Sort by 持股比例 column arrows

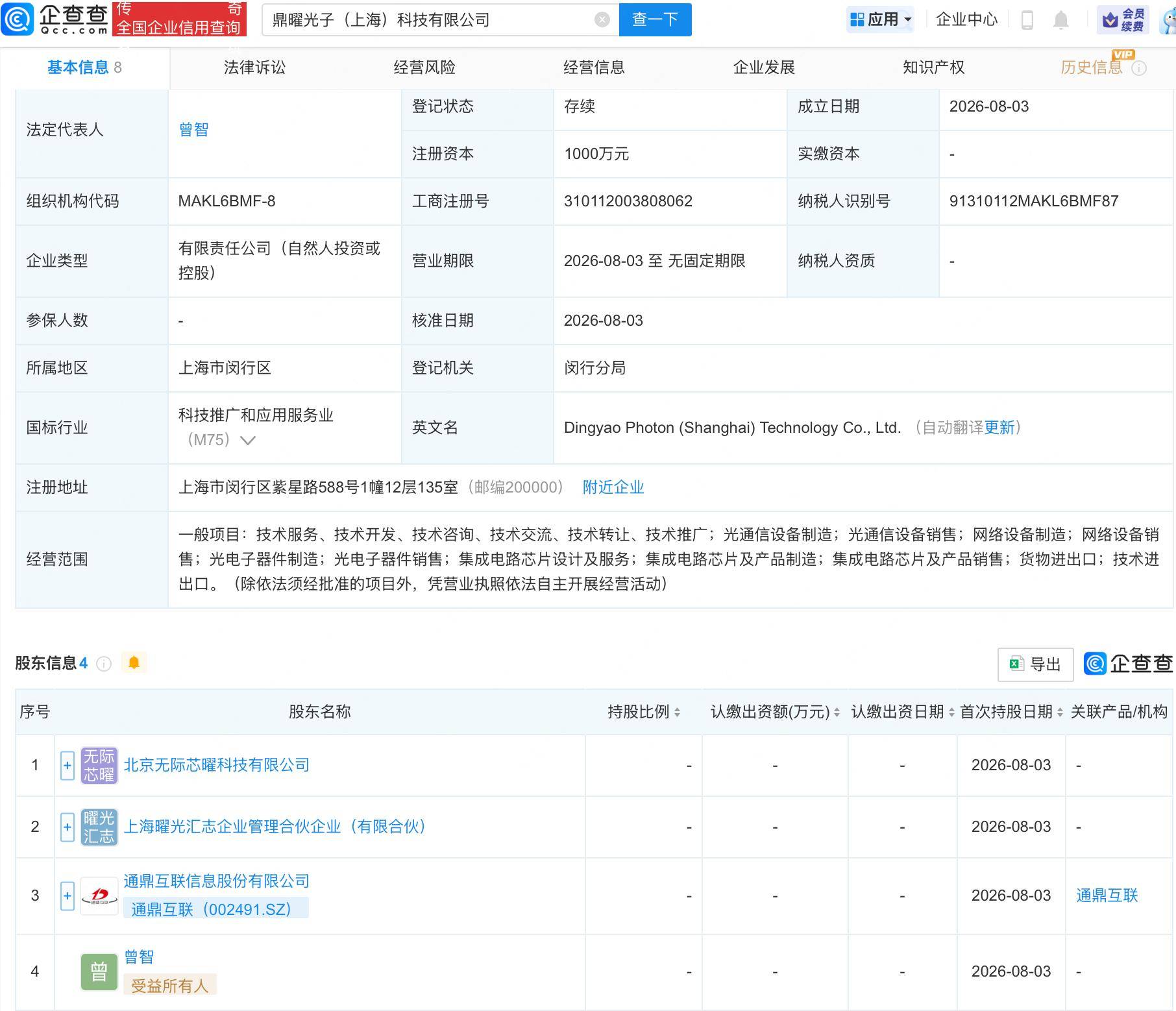coord(677,713)
